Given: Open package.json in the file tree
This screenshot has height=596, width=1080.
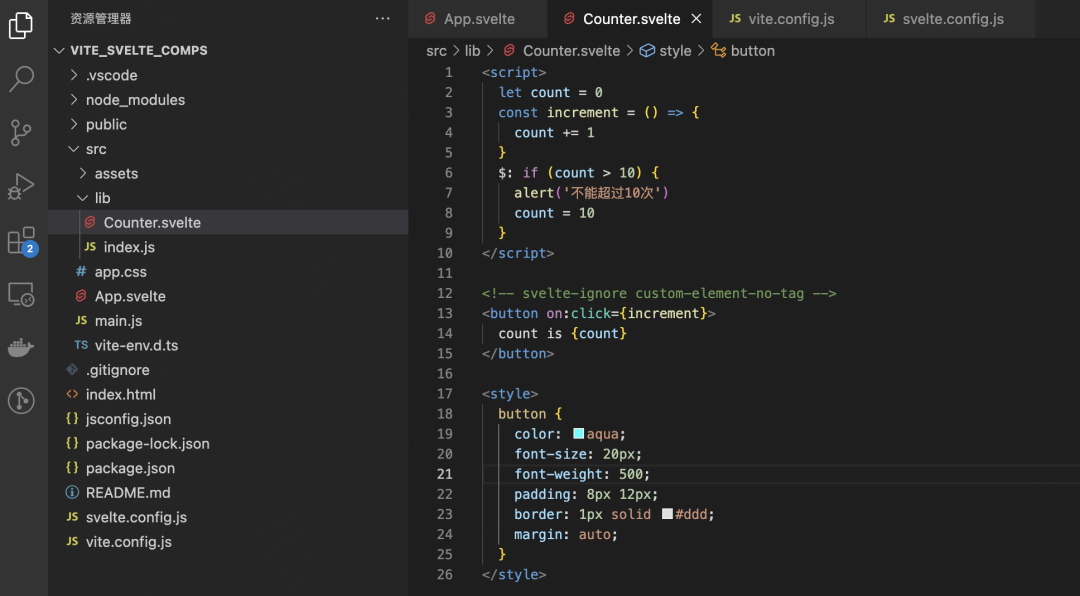Looking at the screenshot, I should (228, 469).
